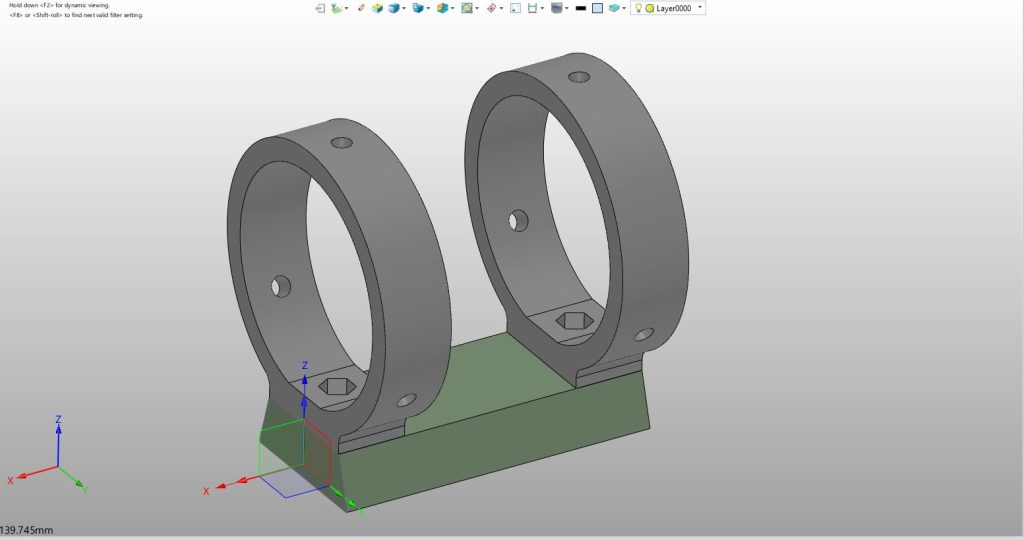The height and width of the screenshot is (539, 1024).
Task: Select the eraser-like edit tool icon
Action: pos(360,8)
